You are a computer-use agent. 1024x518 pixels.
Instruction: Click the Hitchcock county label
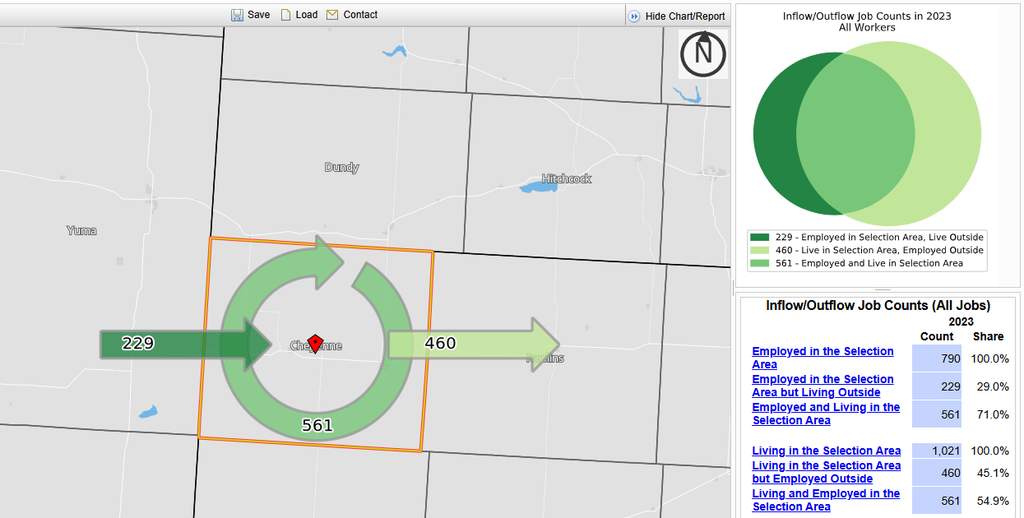tap(567, 179)
